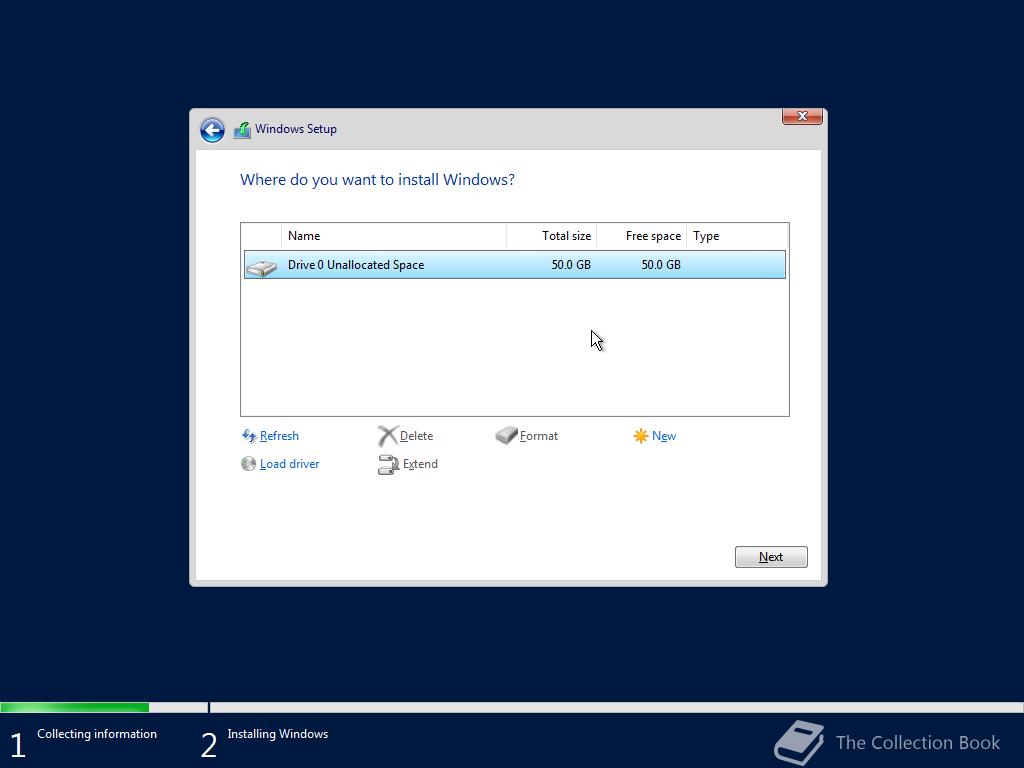The height and width of the screenshot is (768, 1024).
Task: Select the Drive 0 hard disk icon
Action: click(261, 266)
